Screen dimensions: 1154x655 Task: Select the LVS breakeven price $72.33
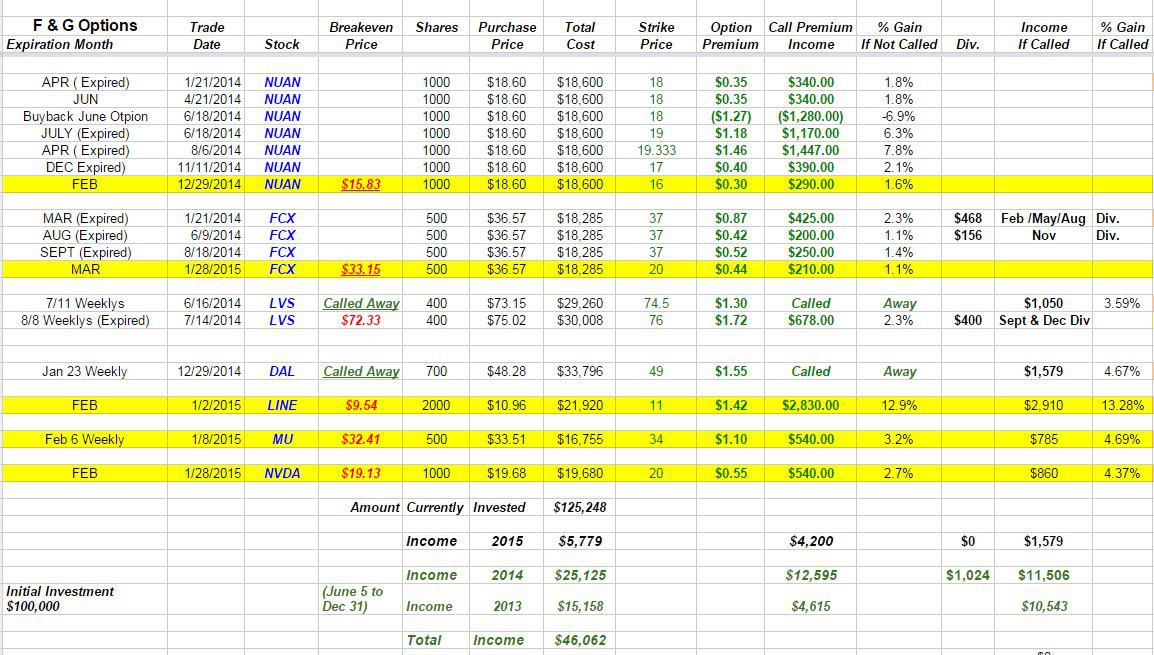coord(361,320)
